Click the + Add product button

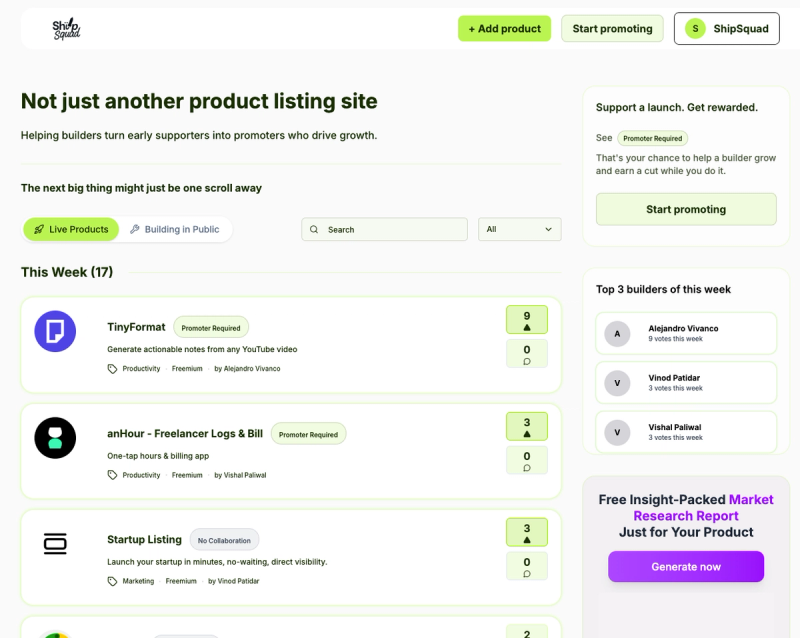click(504, 29)
